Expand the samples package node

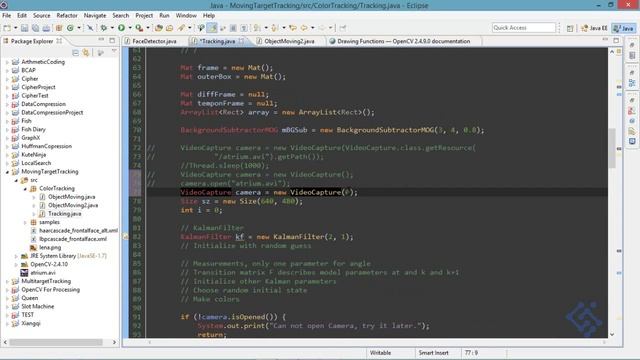pos(25,222)
